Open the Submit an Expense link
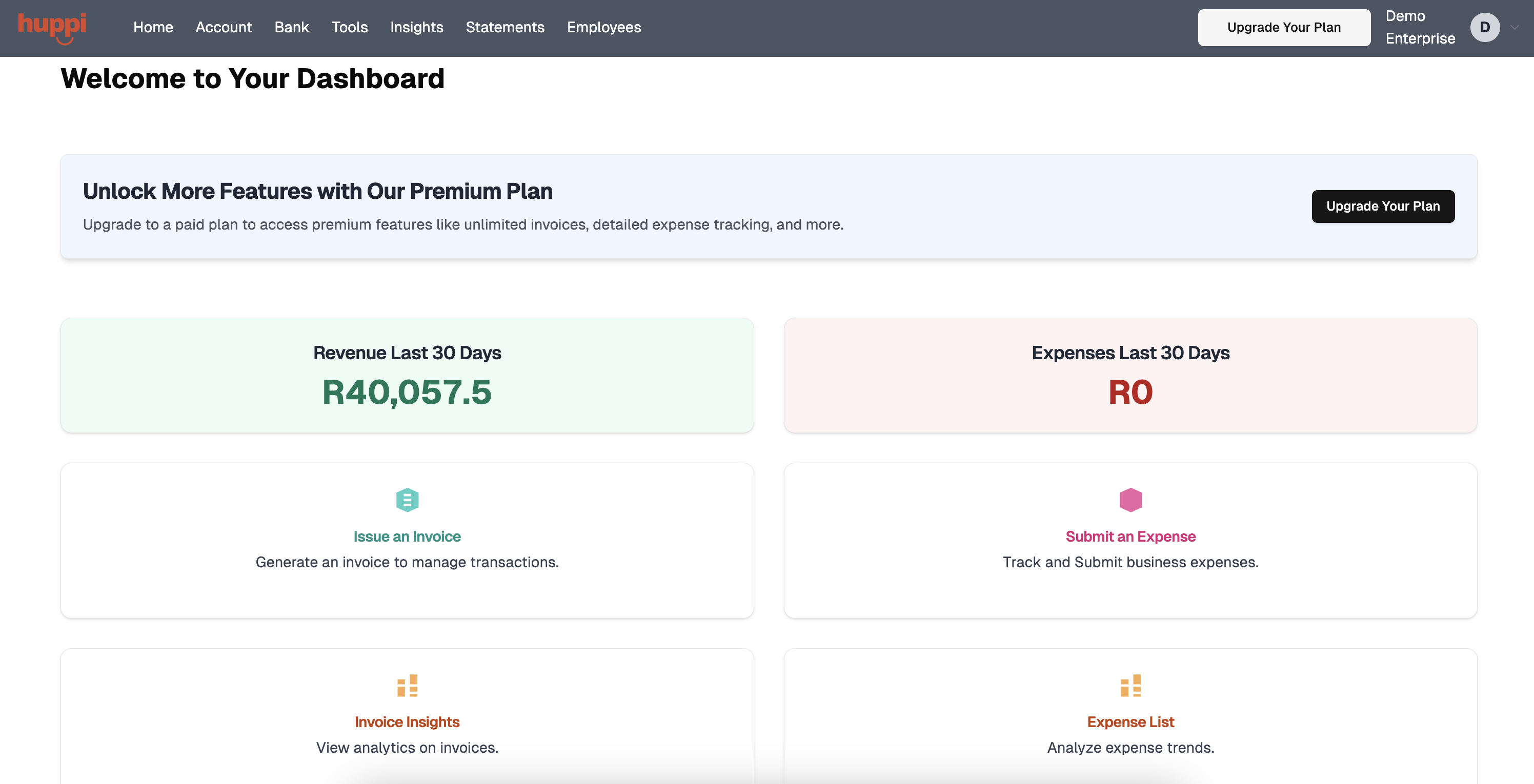This screenshot has width=1534, height=784. 1131,537
